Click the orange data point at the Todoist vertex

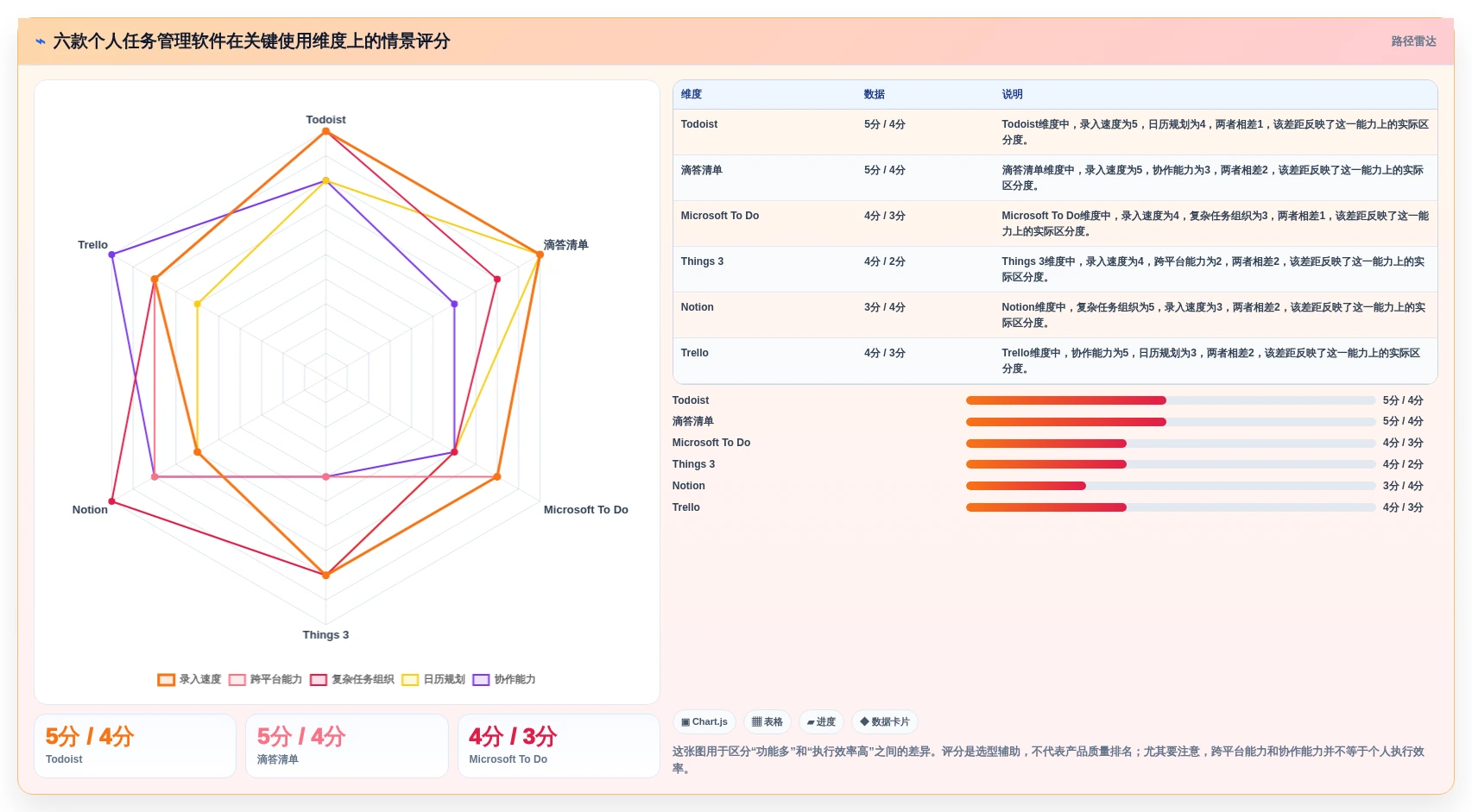(x=325, y=131)
